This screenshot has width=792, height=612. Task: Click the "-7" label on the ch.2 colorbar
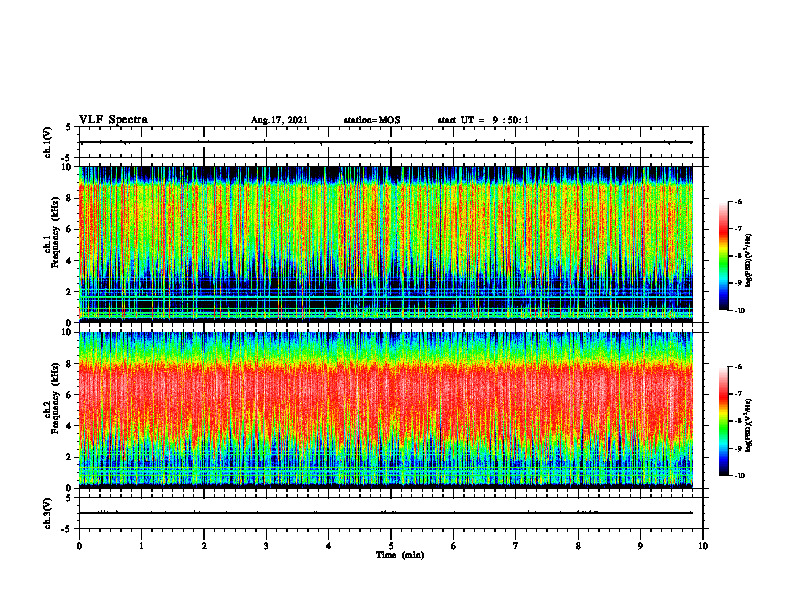tap(739, 394)
